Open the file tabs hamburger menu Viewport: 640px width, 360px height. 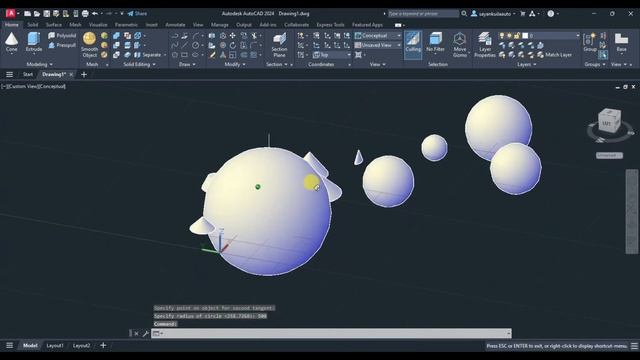pyautogui.click(x=9, y=74)
